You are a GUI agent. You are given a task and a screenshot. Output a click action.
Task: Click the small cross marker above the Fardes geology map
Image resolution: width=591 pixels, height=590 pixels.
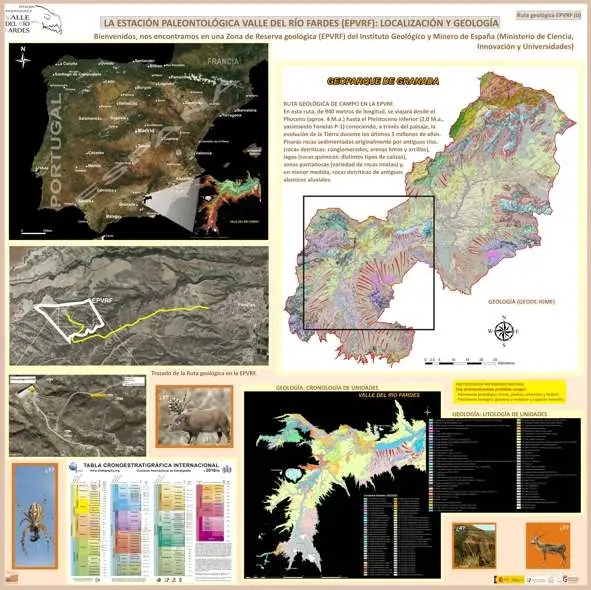[427, 412]
